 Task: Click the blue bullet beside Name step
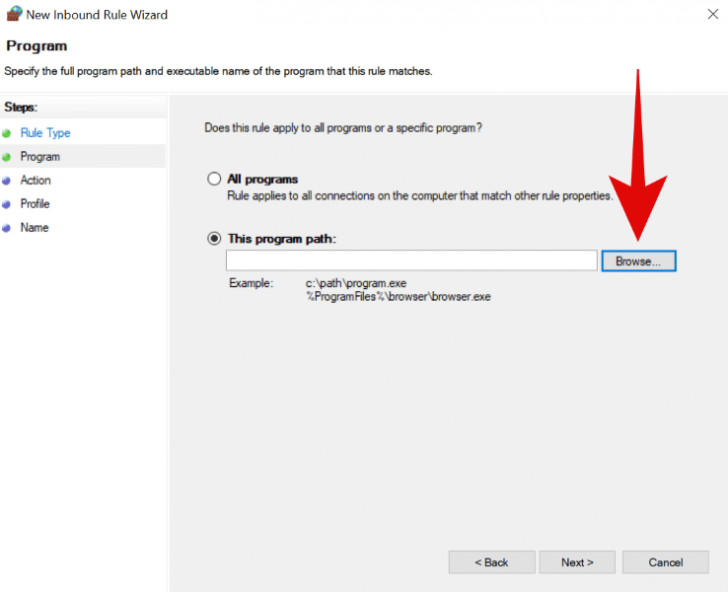(x=7, y=228)
